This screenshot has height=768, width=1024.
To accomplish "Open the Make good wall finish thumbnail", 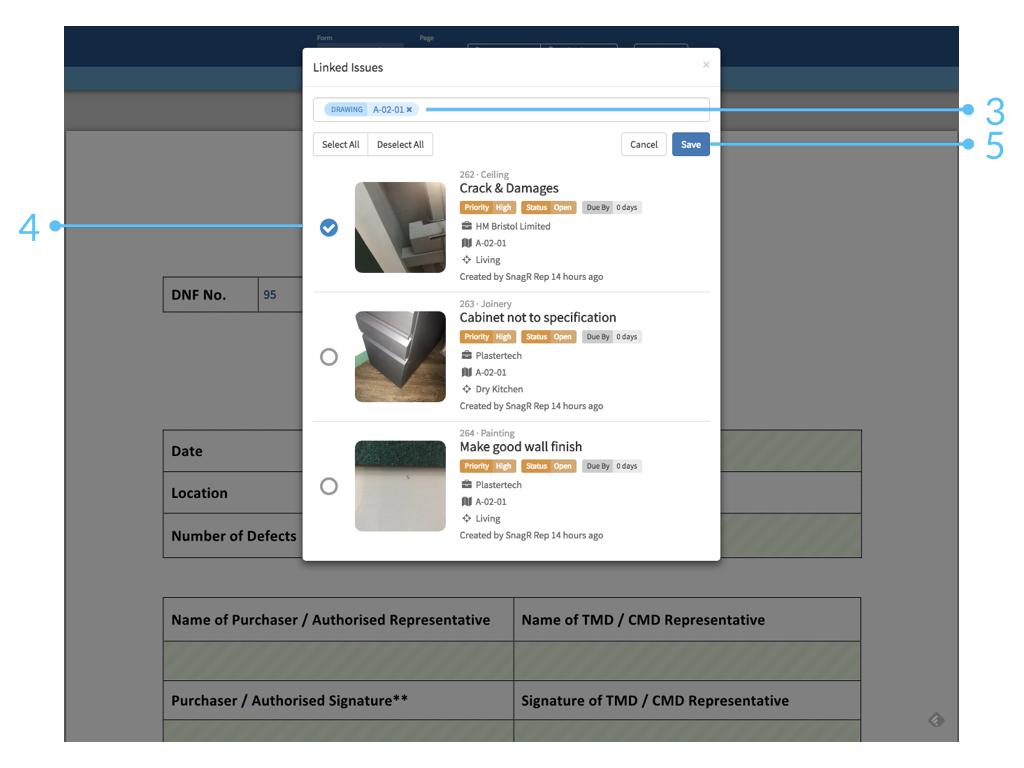I will click(x=400, y=486).
